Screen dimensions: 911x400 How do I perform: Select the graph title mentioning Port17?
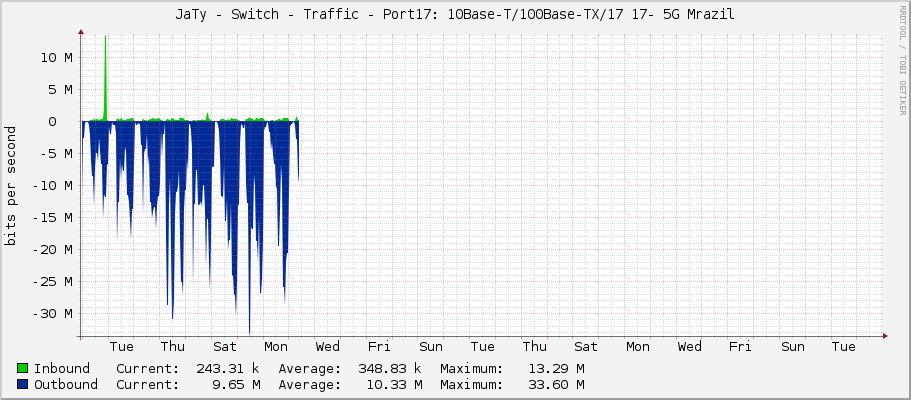pos(455,15)
